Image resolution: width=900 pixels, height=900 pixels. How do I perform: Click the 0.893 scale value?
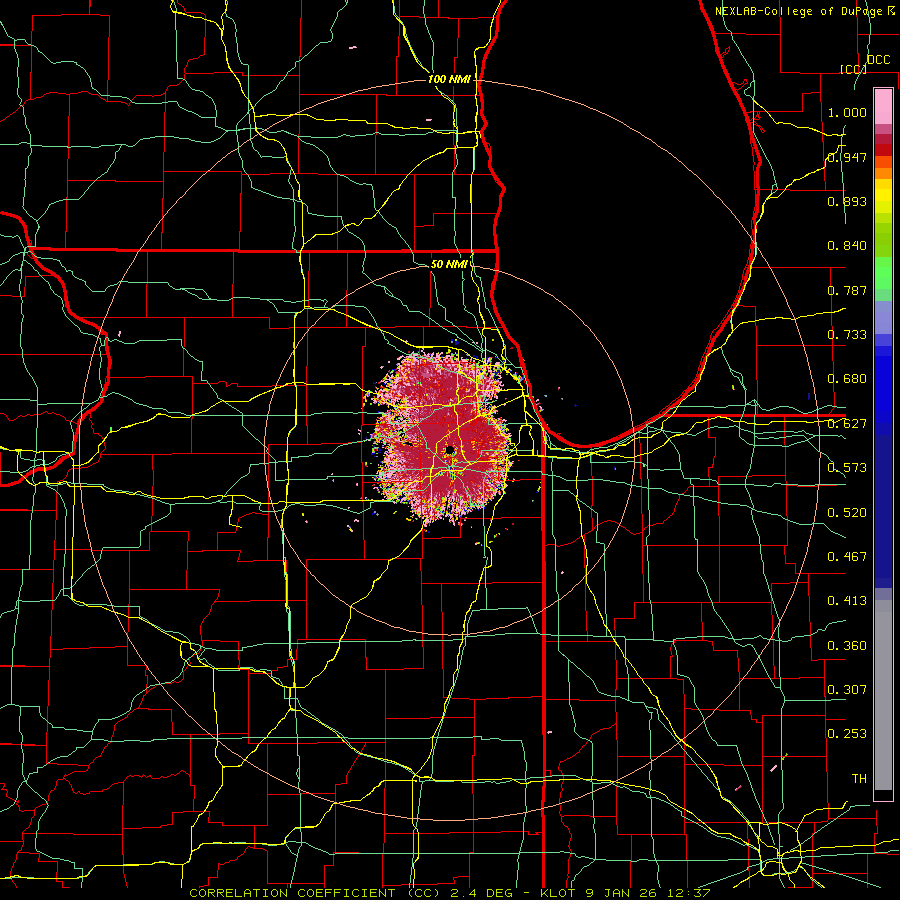[x=847, y=201]
